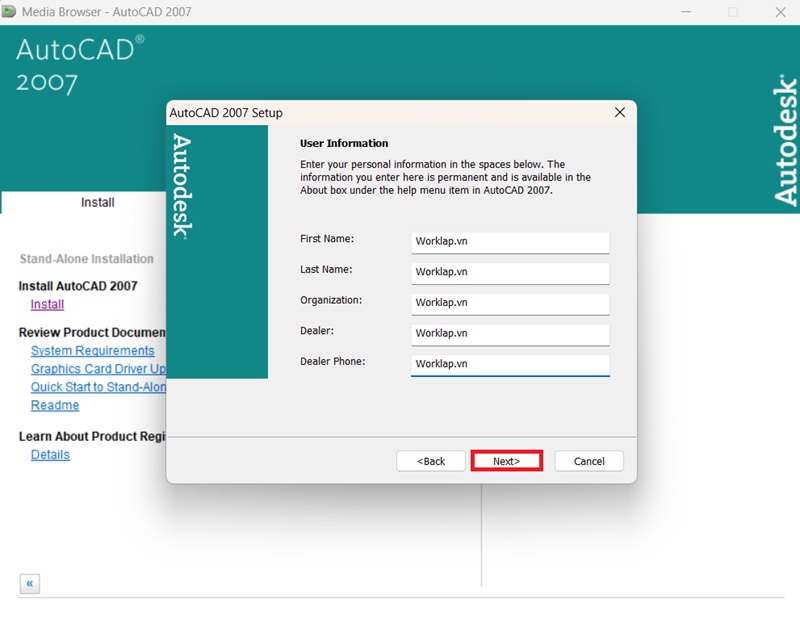Click the Dealer Phone input field

510,364
